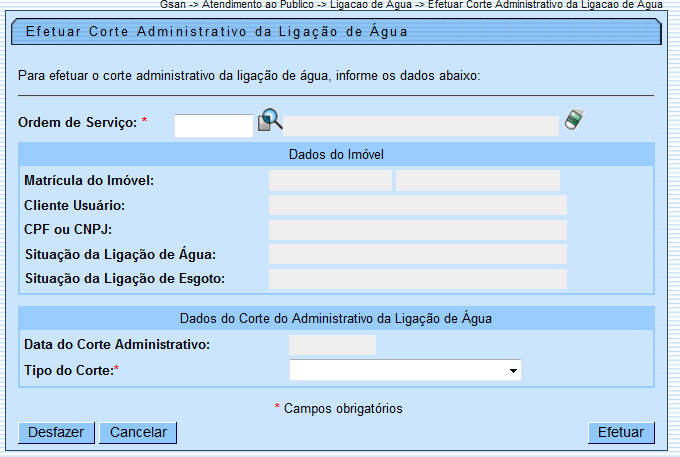
Task: Click the Situação da Ligação de Esgoto field
Action: tap(417, 279)
